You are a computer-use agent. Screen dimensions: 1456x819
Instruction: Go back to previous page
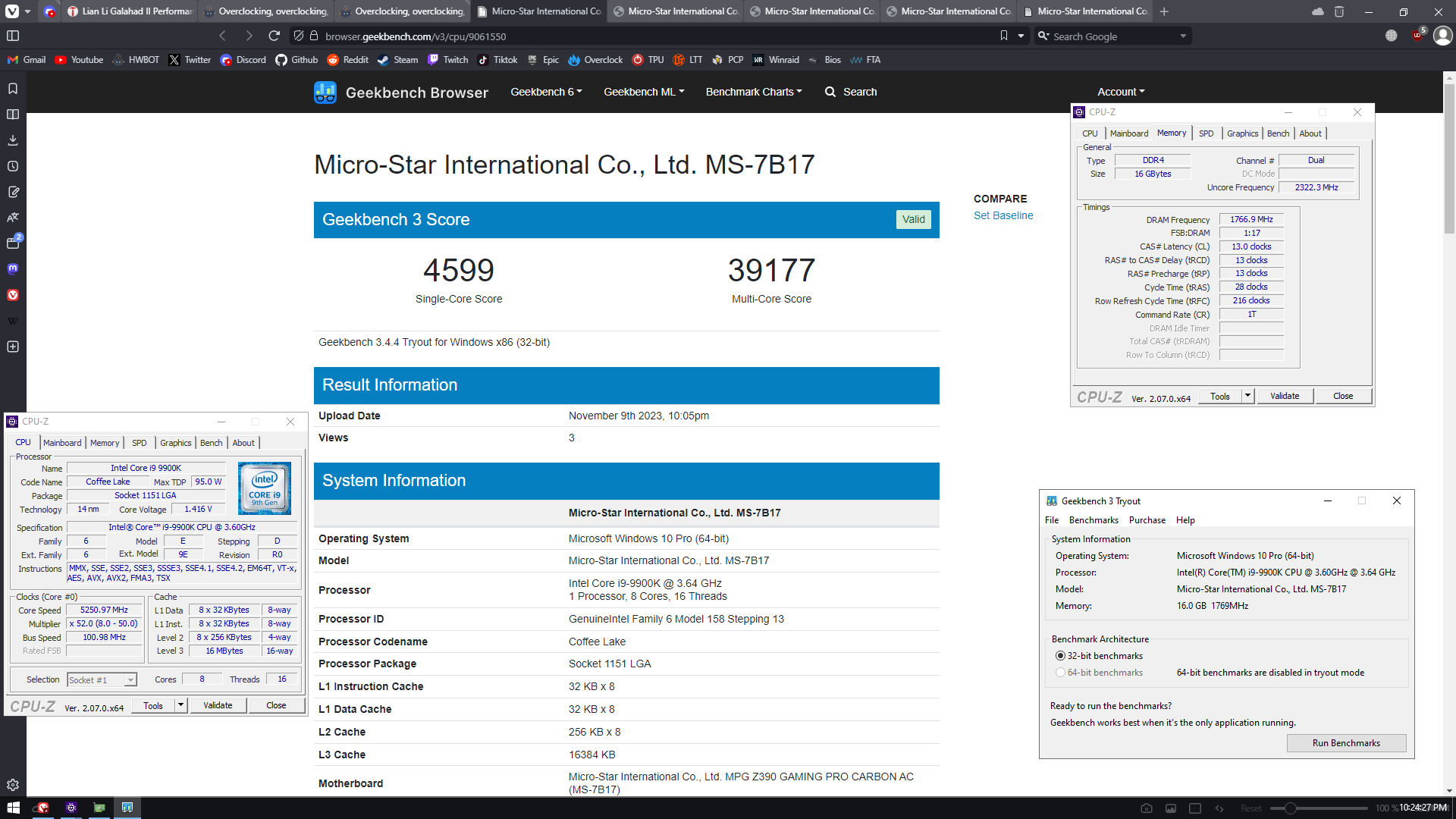222,36
